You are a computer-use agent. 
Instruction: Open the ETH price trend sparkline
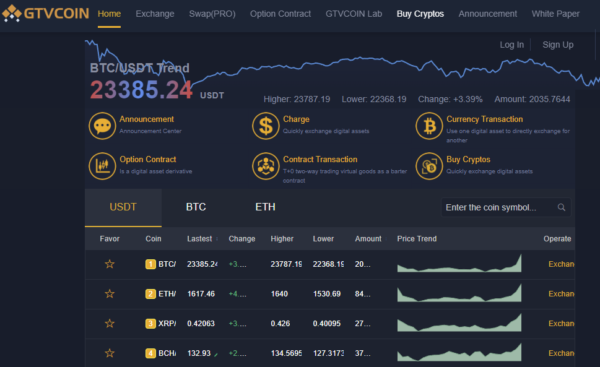point(459,293)
